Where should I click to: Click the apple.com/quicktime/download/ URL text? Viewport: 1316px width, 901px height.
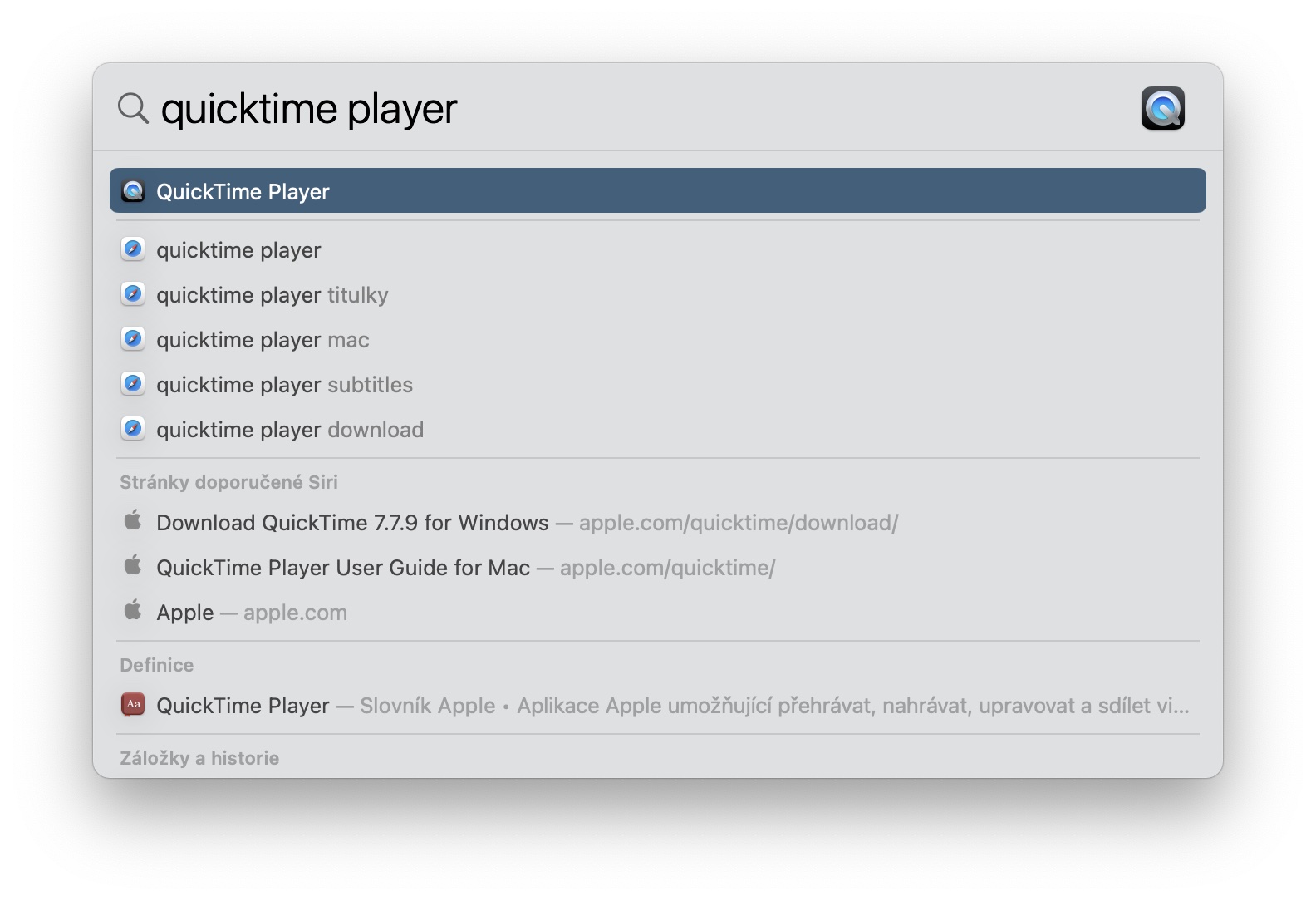739,523
